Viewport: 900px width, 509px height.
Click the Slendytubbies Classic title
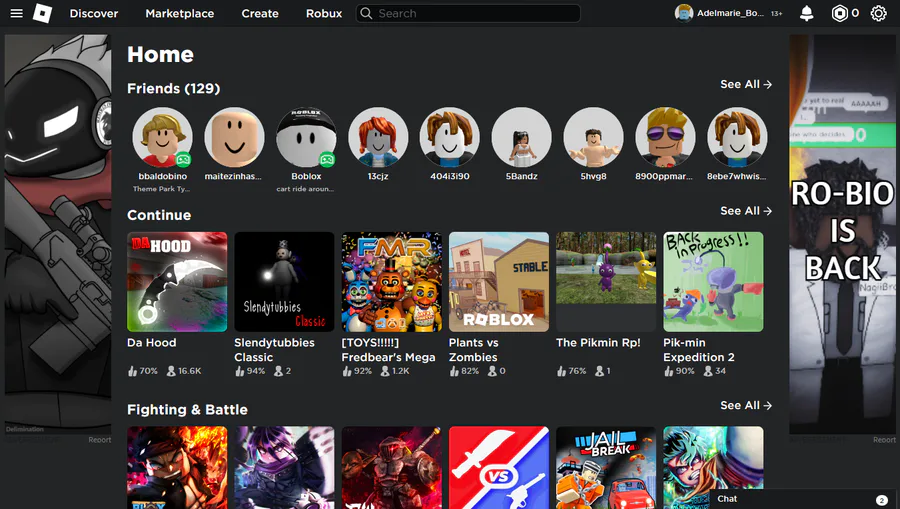tap(274, 350)
